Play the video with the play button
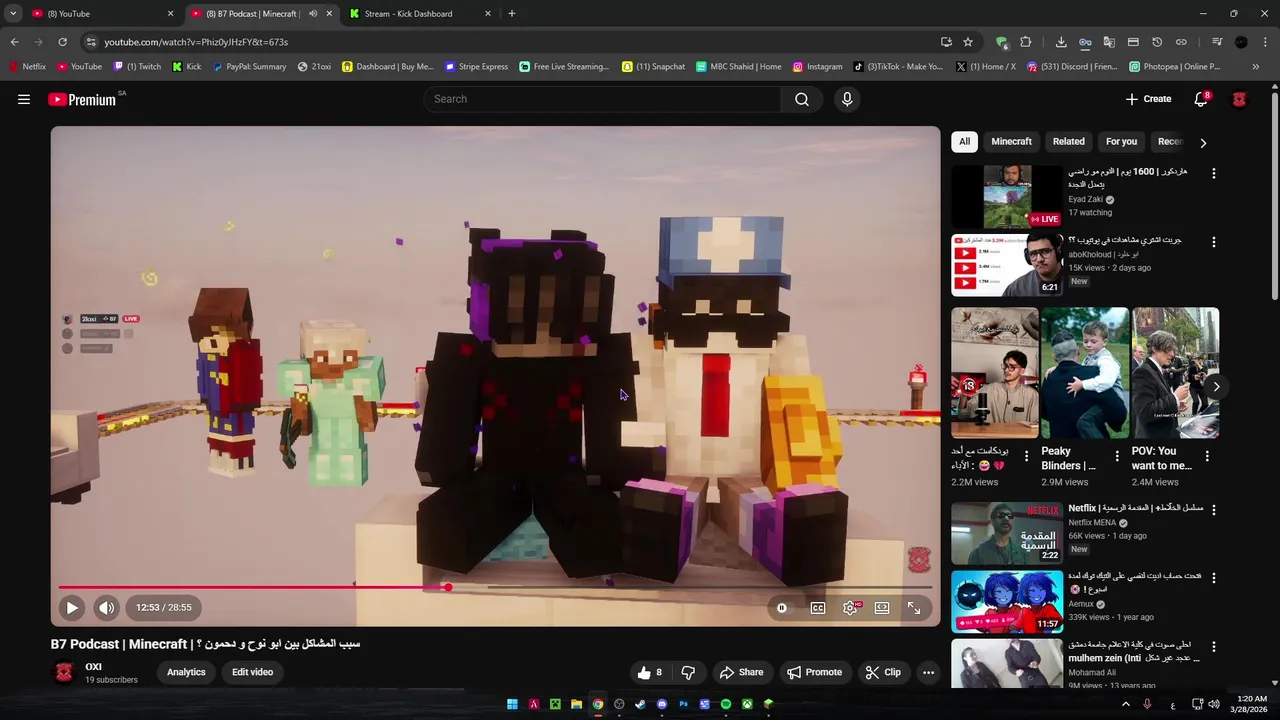 tap(72, 607)
